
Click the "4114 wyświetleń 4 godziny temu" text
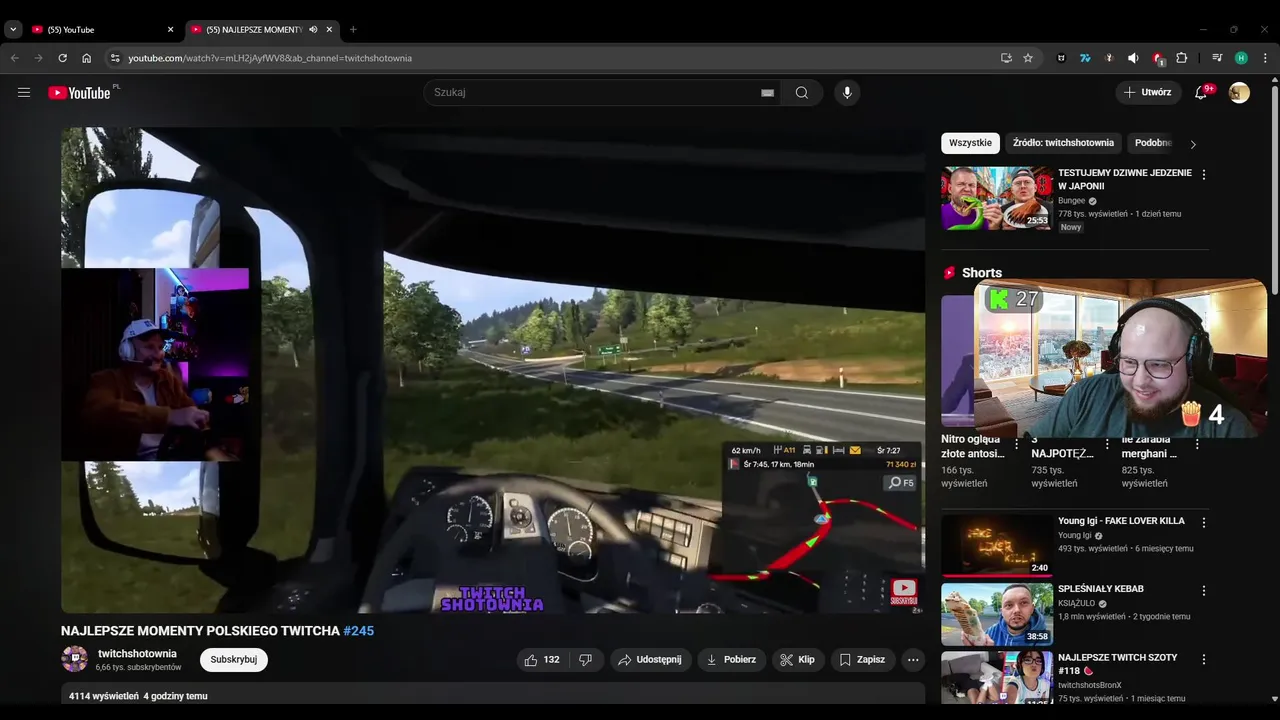click(x=138, y=696)
